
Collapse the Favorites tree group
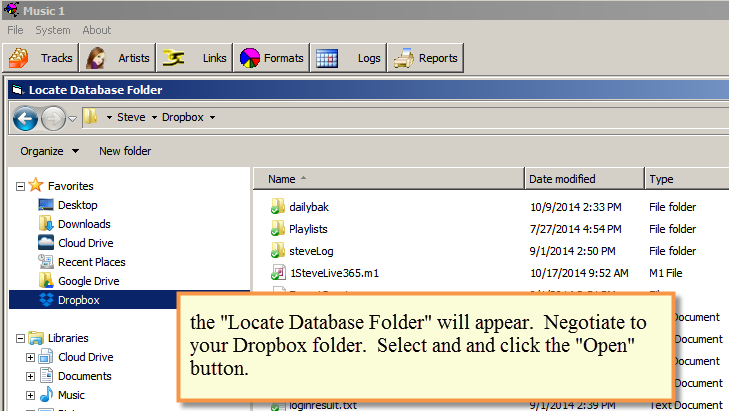tap(20, 186)
